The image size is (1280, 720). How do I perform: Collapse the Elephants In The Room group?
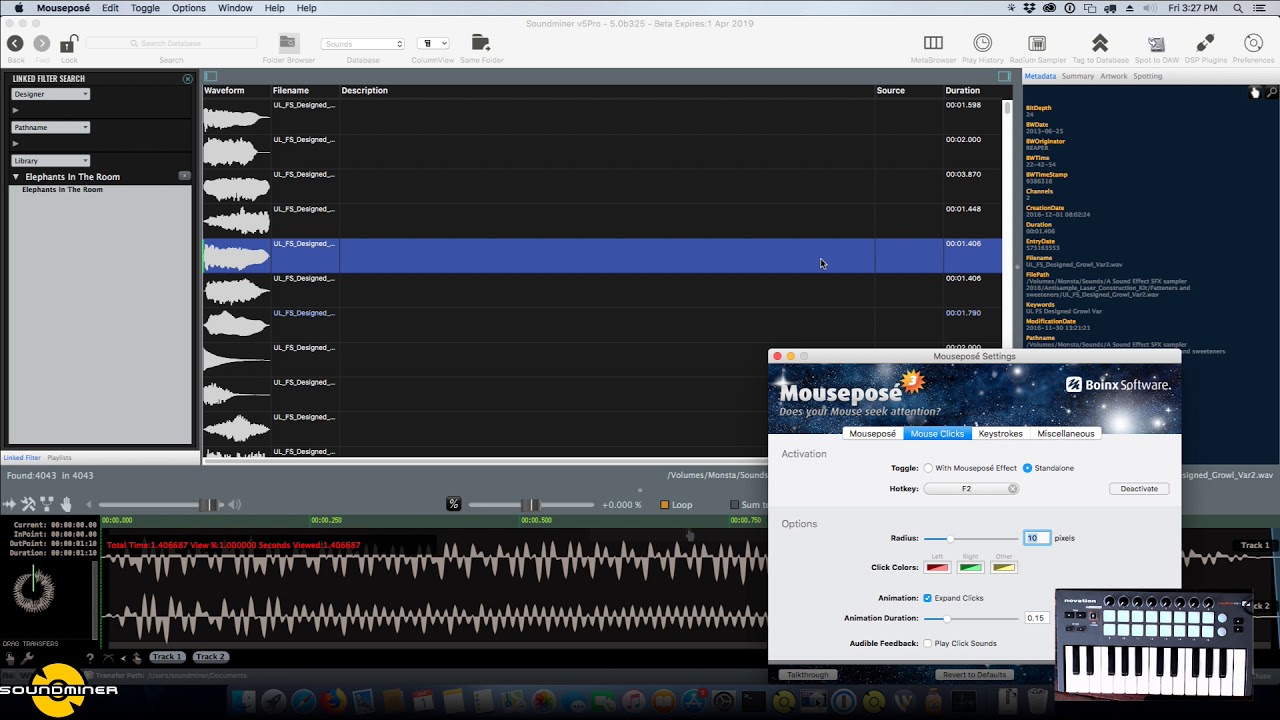coord(16,177)
